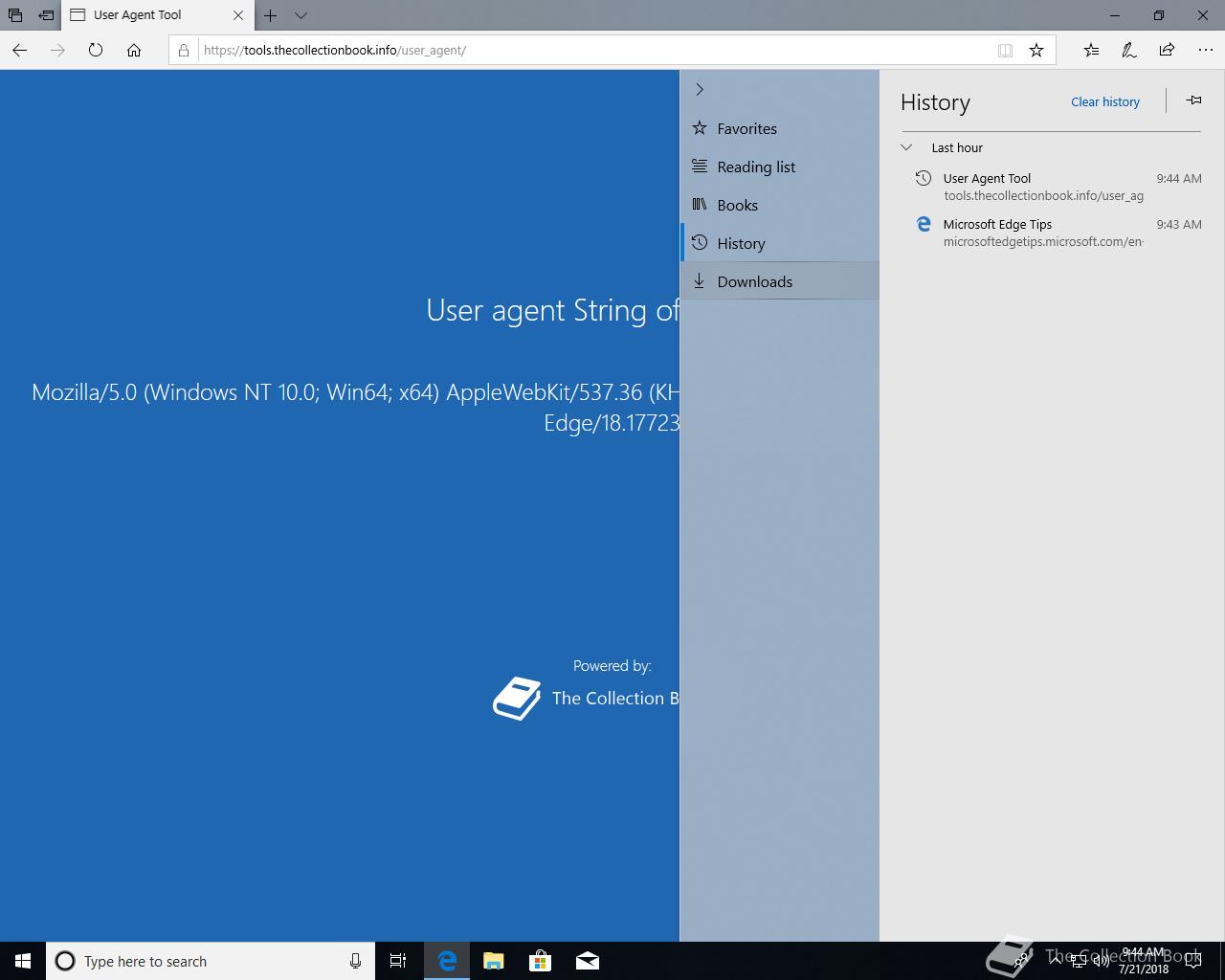
Task: Open Microsoft Edge Tips history entry
Action: [1053, 233]
